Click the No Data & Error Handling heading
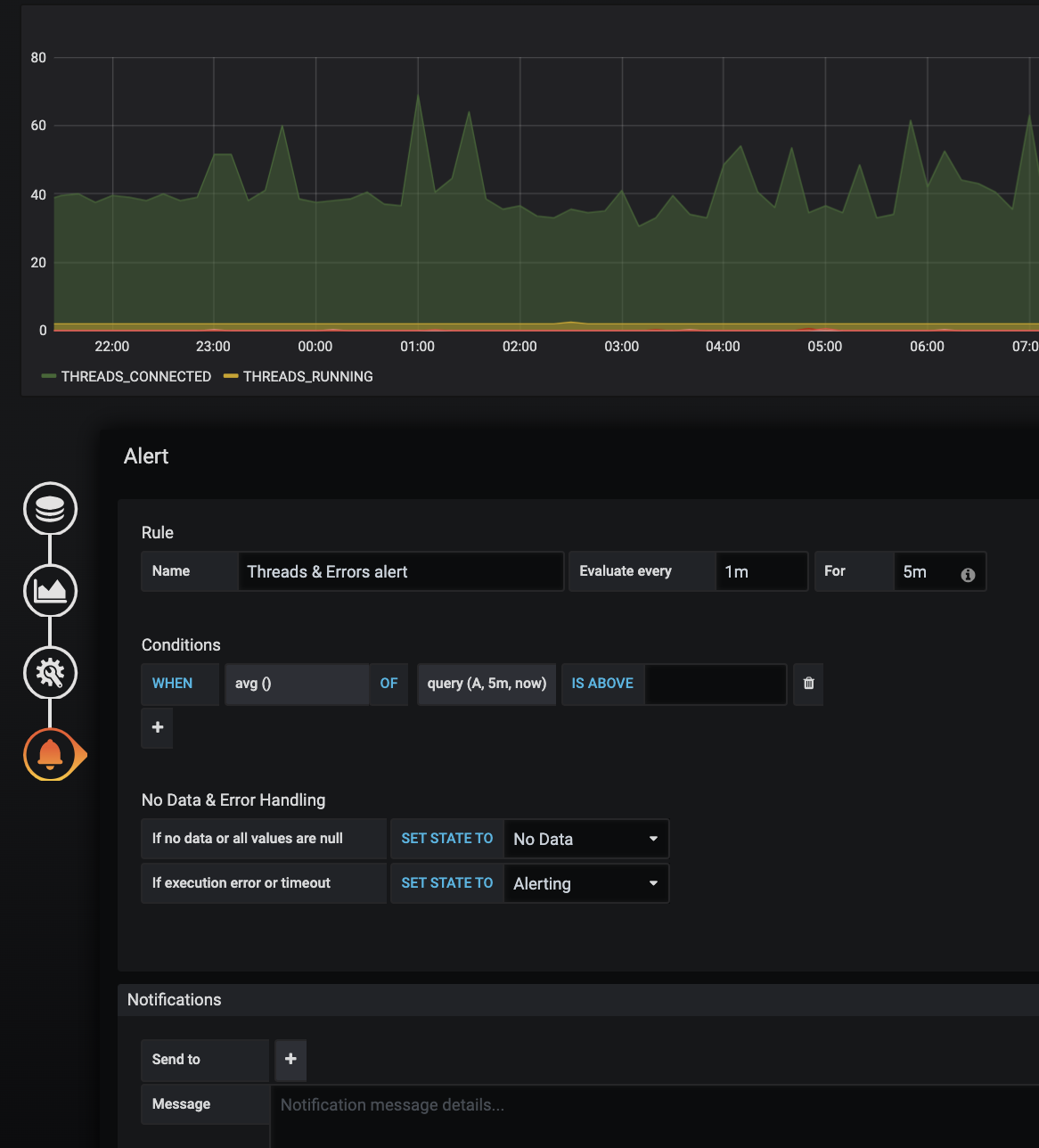Screen dimensions: 1039x1148 [x=233, y=799]
